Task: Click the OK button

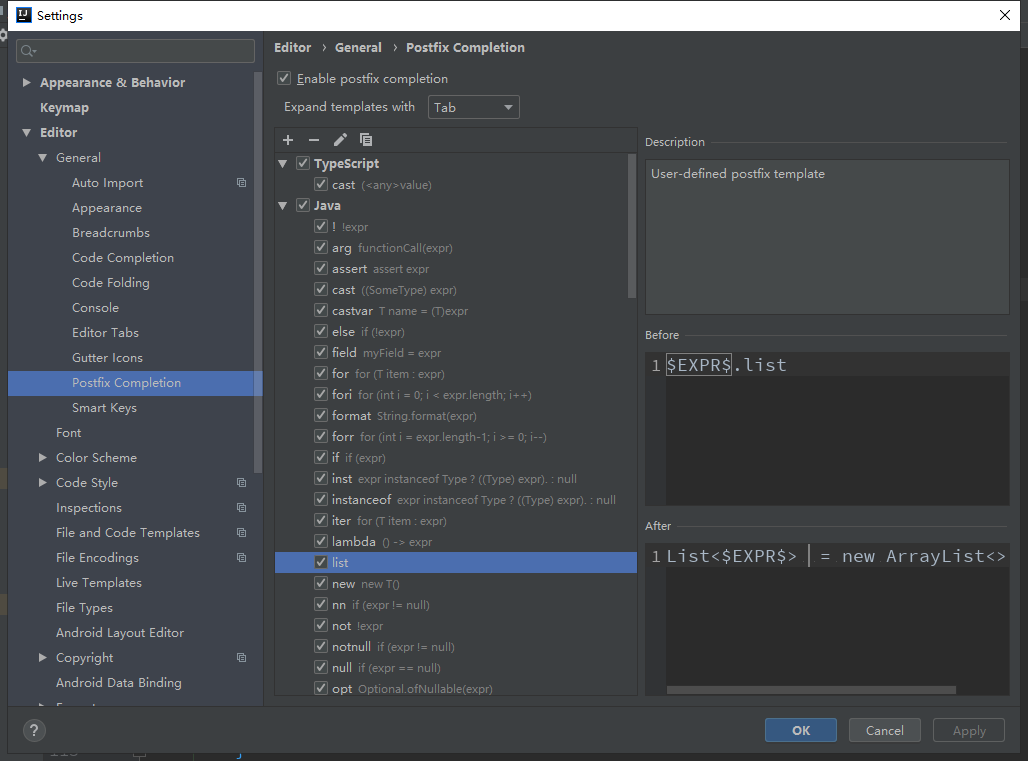Action: click(x=800, y=730)
